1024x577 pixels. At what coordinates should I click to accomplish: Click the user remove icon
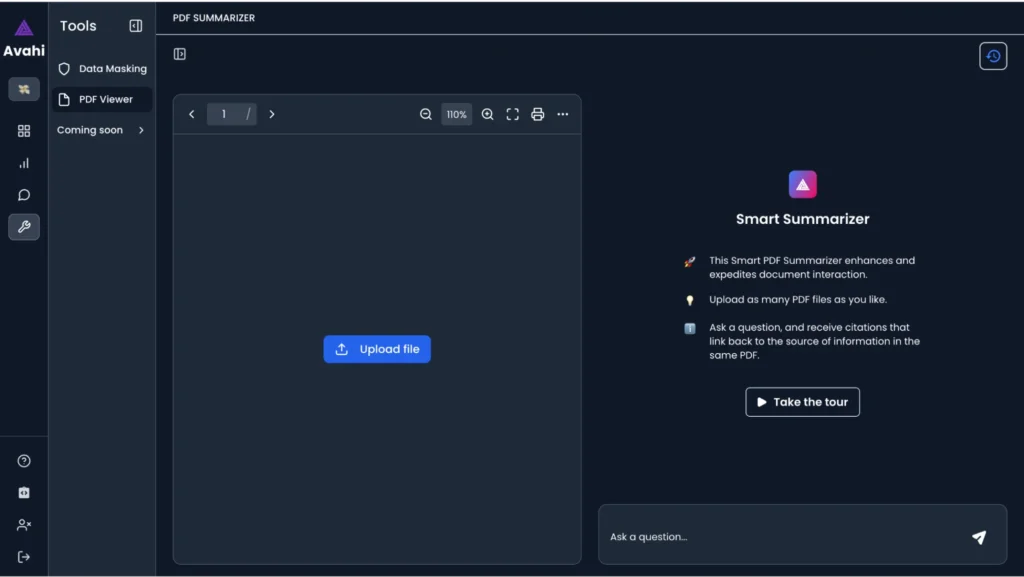pyautogui.click(x=24, y=525)
